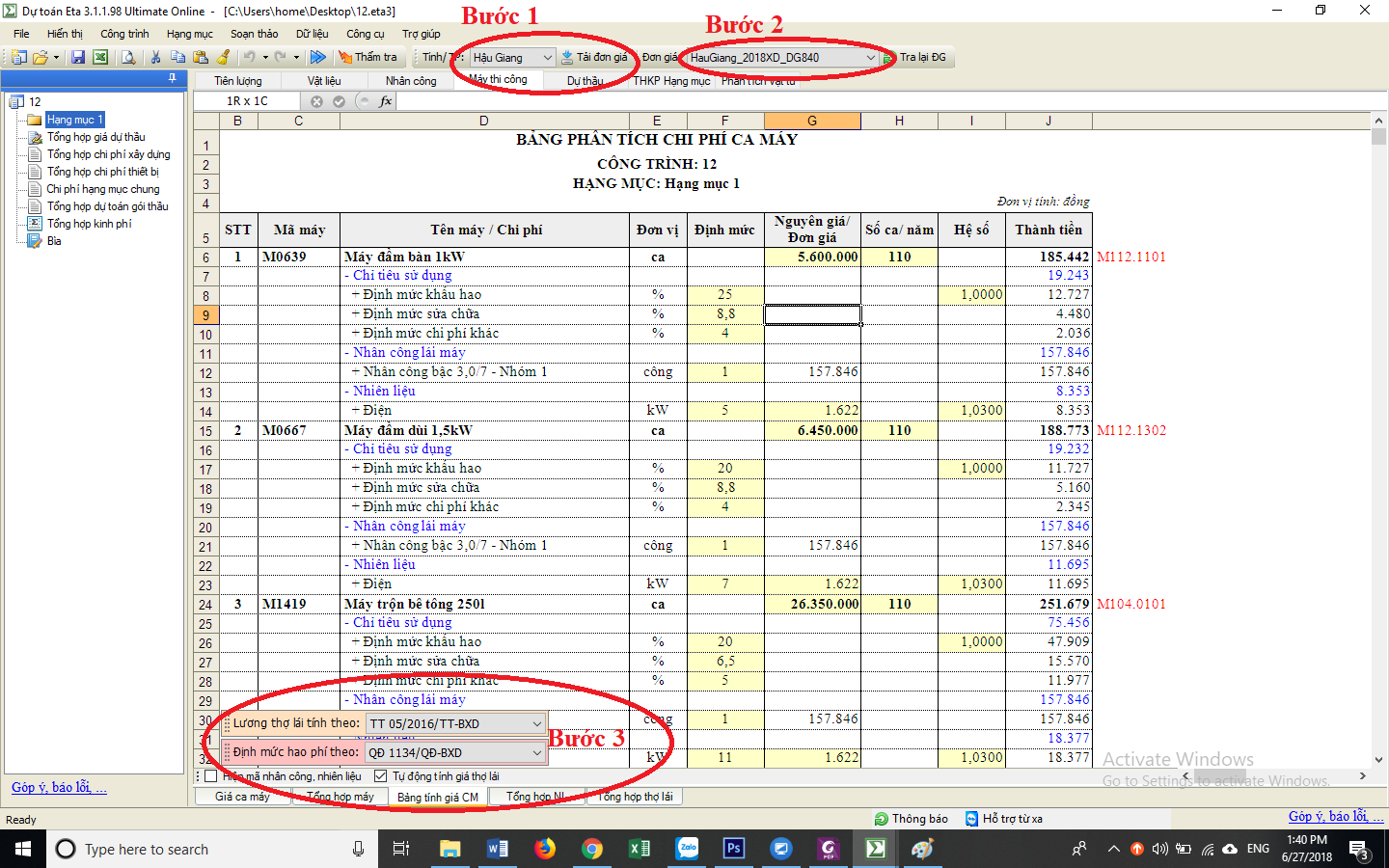Viewport: 1389px width, 868px height.
Task: Click the vertical scrollbar down arrow
Action: point(1378,760)
